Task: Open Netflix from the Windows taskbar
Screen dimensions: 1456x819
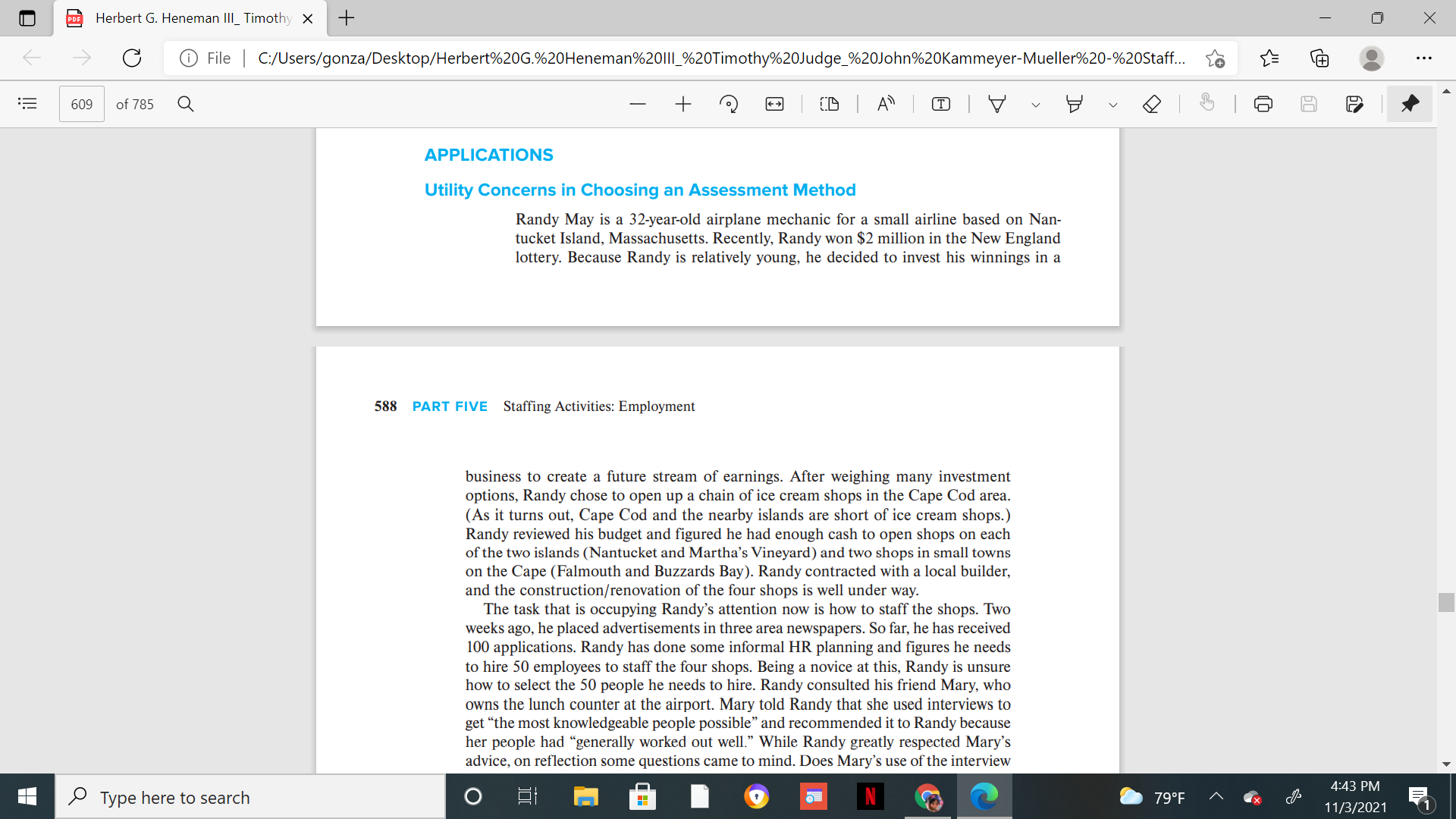Action: tap(870, 797)
